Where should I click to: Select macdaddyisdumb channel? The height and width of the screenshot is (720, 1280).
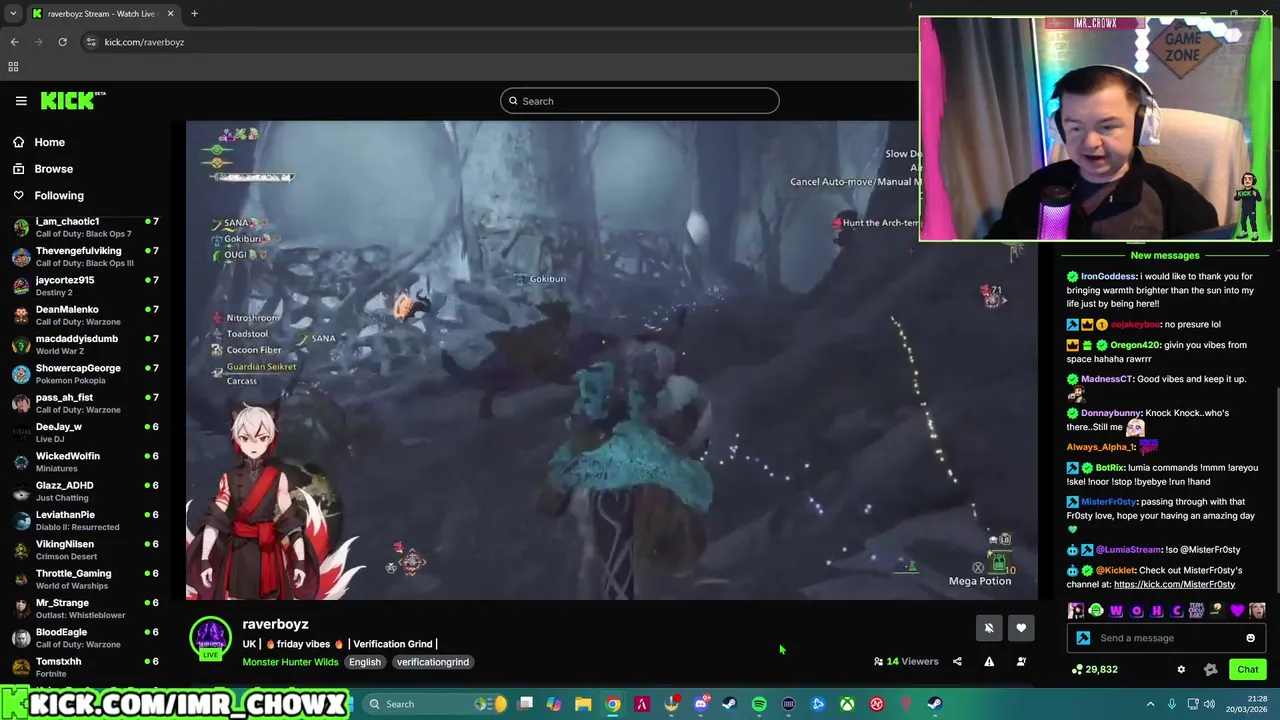click(85, 345)
